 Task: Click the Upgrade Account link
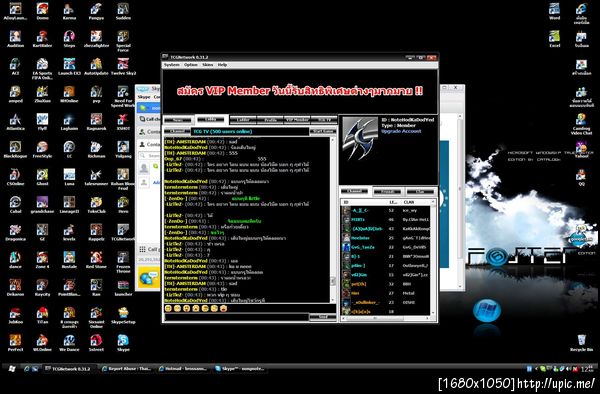[x=401, y=131]
